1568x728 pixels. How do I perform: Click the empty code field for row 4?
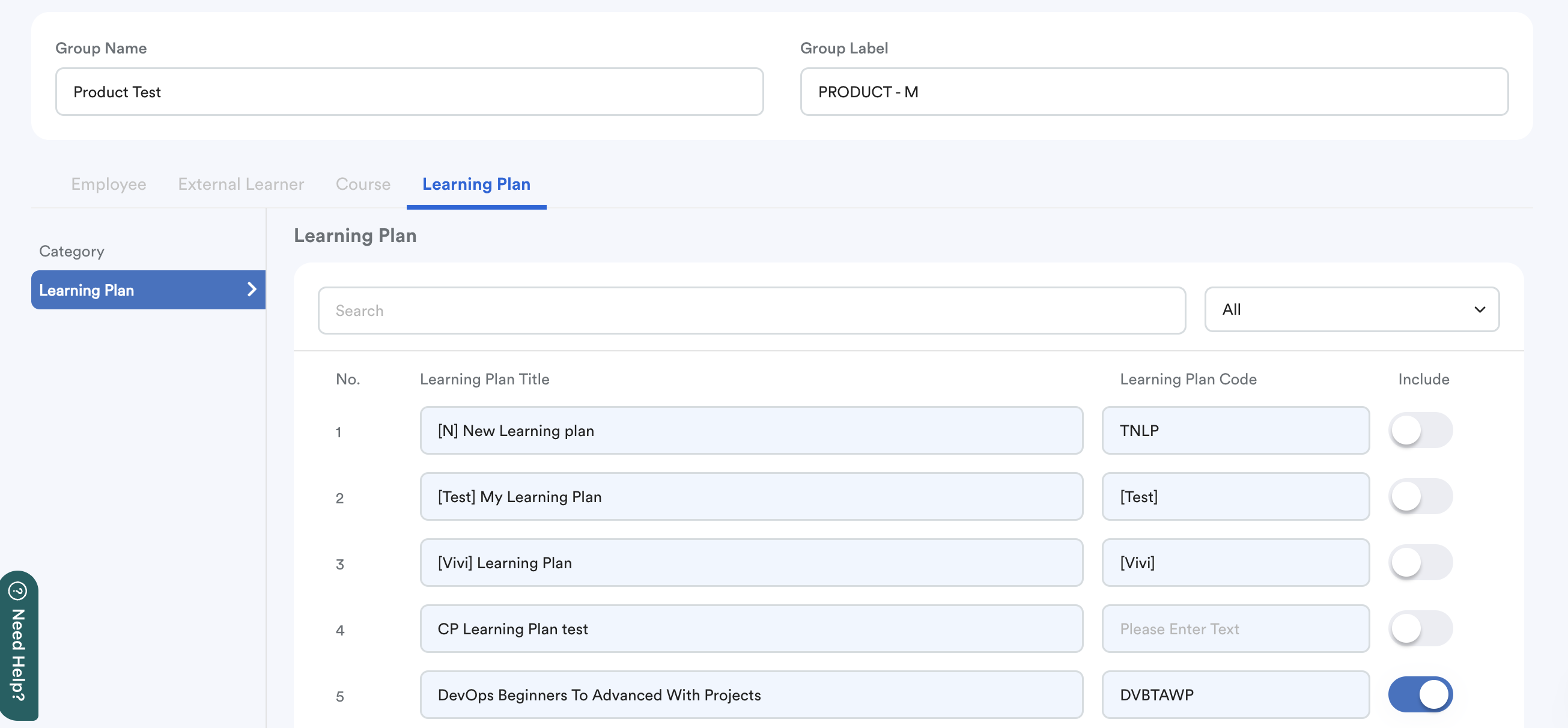(x=1235, y=629)
